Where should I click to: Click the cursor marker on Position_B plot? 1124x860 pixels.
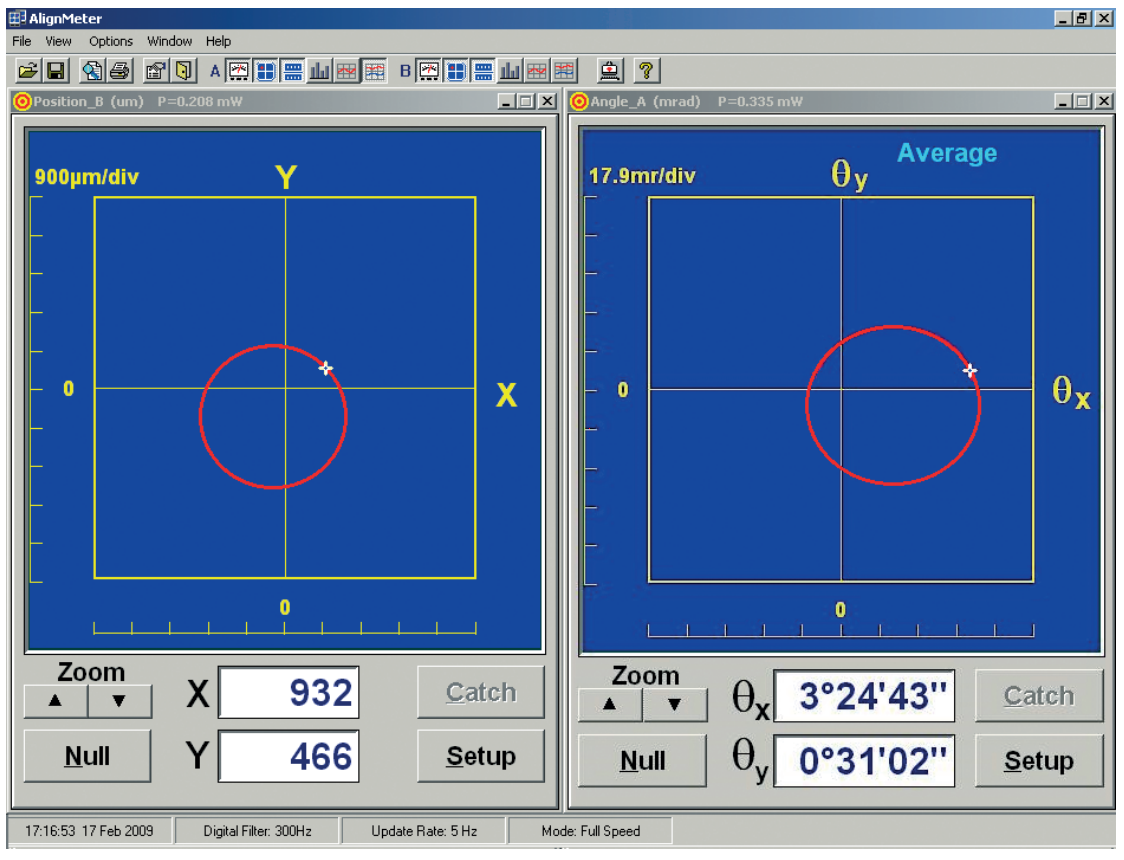[x=325, y=368]
